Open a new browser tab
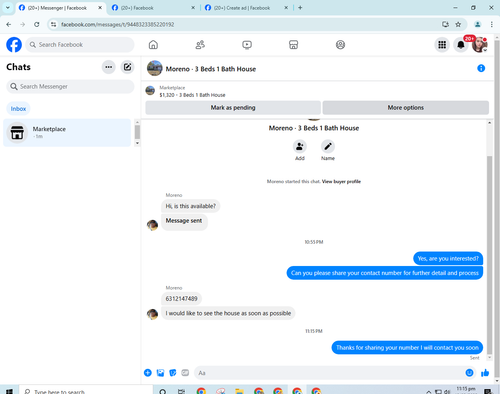500x394 pixels. tap(300, 8)
